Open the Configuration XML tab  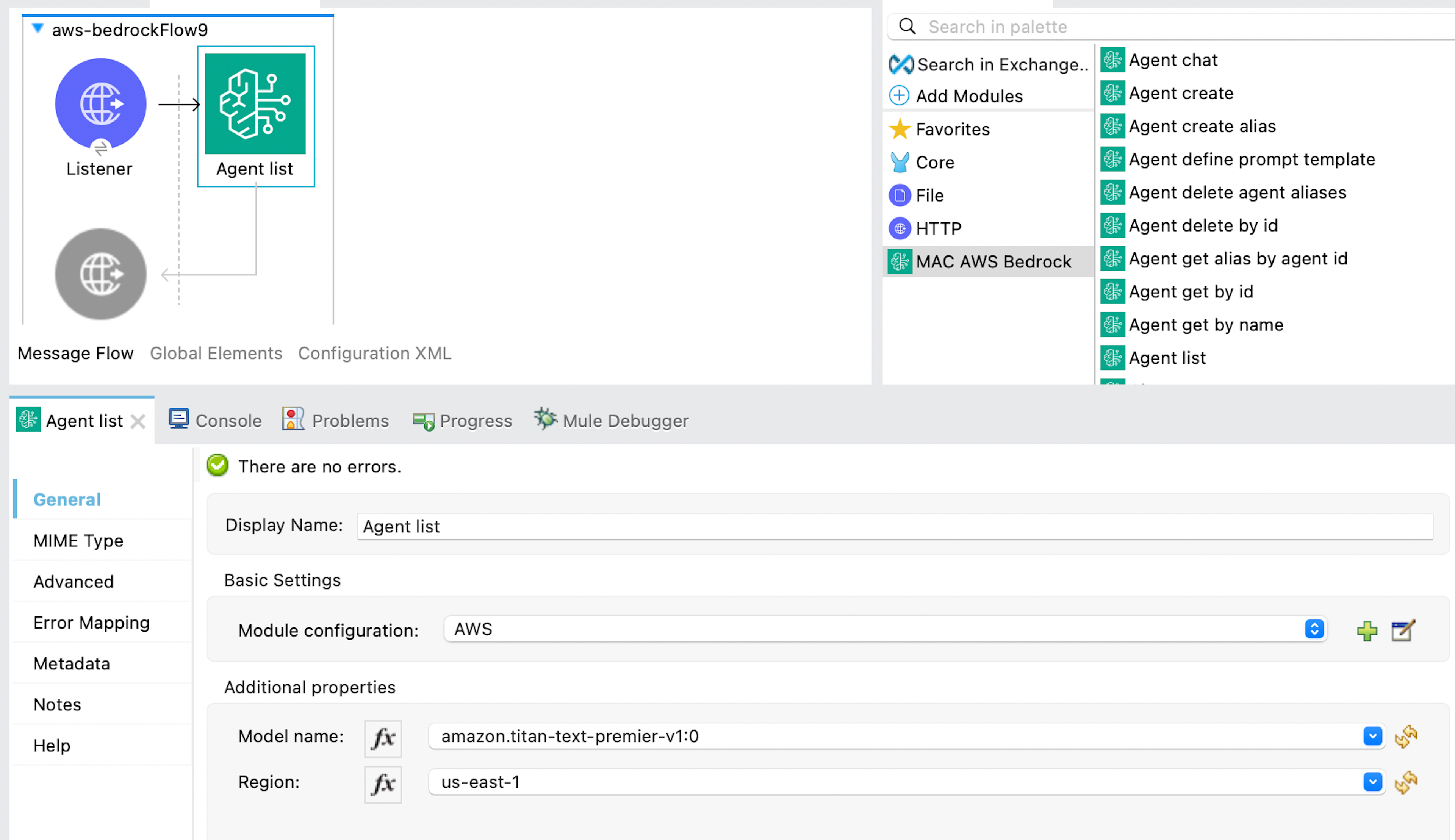coord(374,353)
